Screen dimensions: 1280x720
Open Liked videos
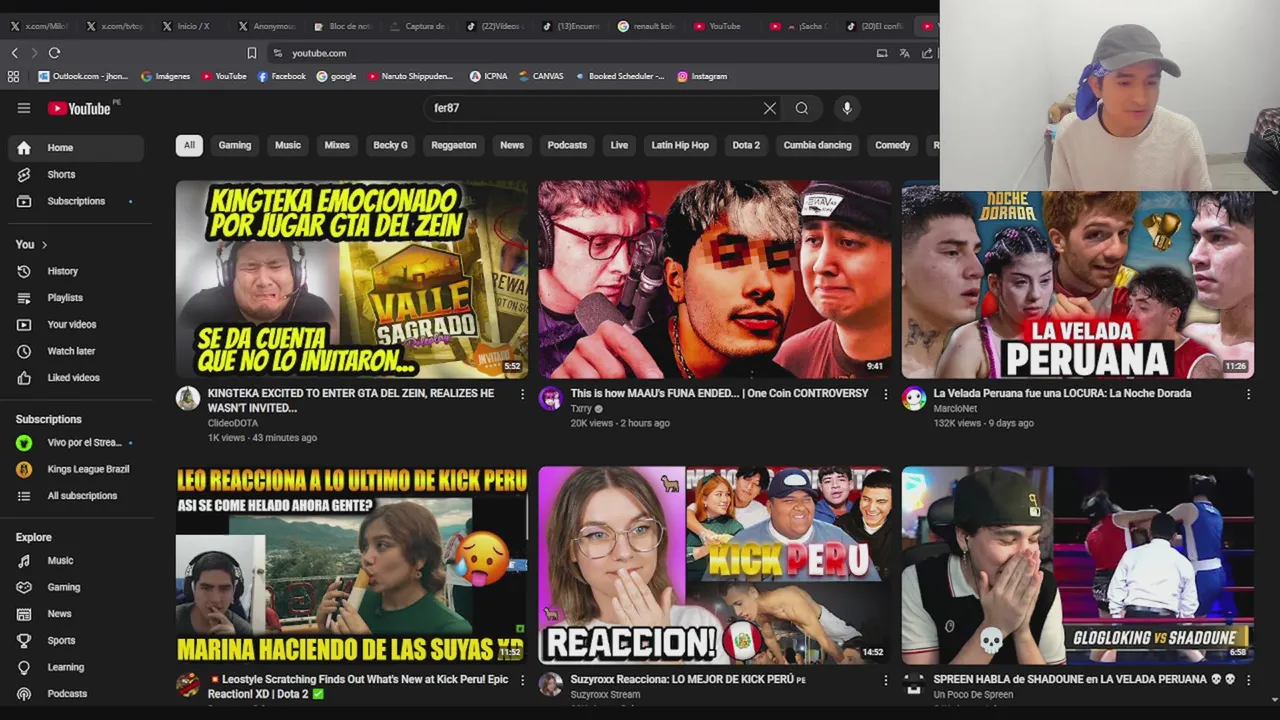(x=76, y=378)
